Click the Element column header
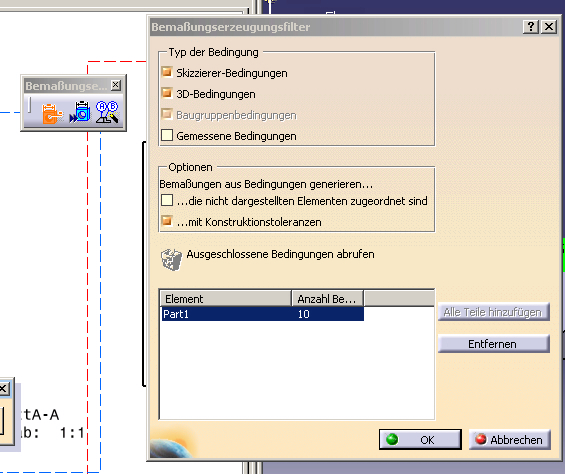 (226, 299)
